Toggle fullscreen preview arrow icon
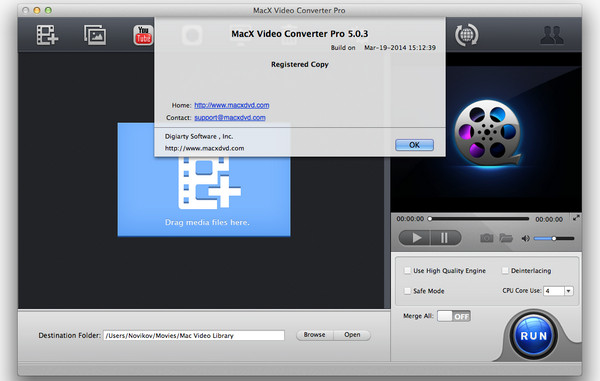 576,218
